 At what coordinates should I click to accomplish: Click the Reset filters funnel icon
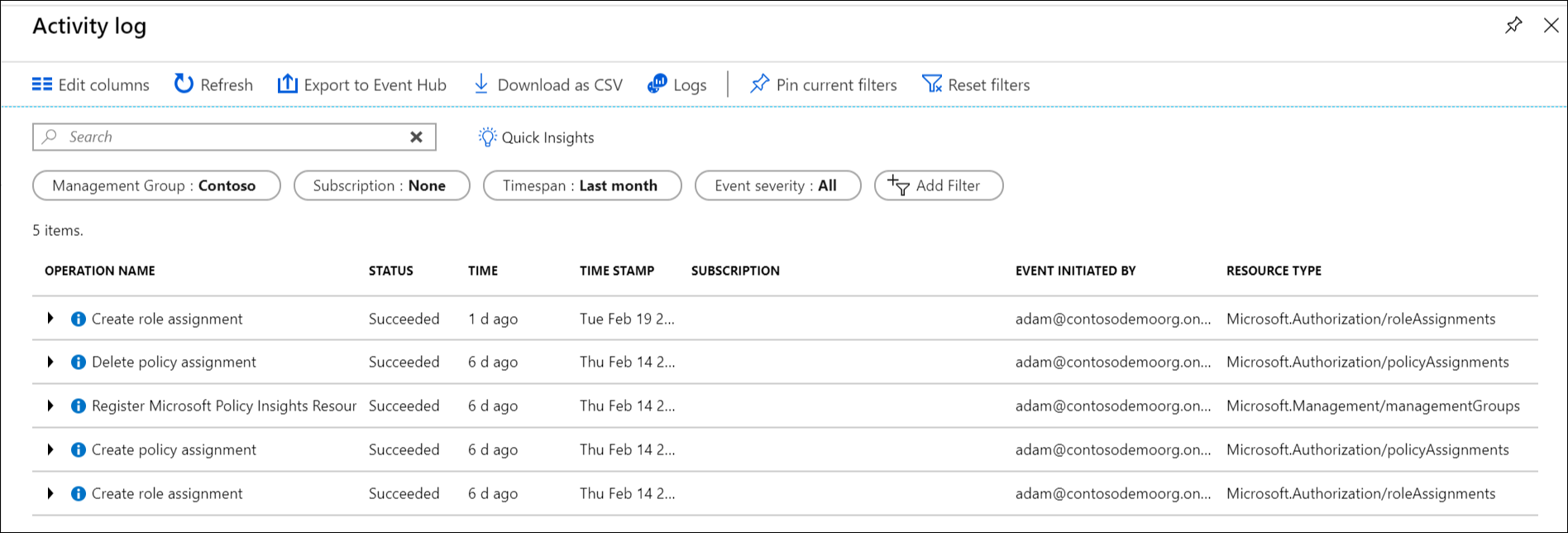tap(932, 84)
